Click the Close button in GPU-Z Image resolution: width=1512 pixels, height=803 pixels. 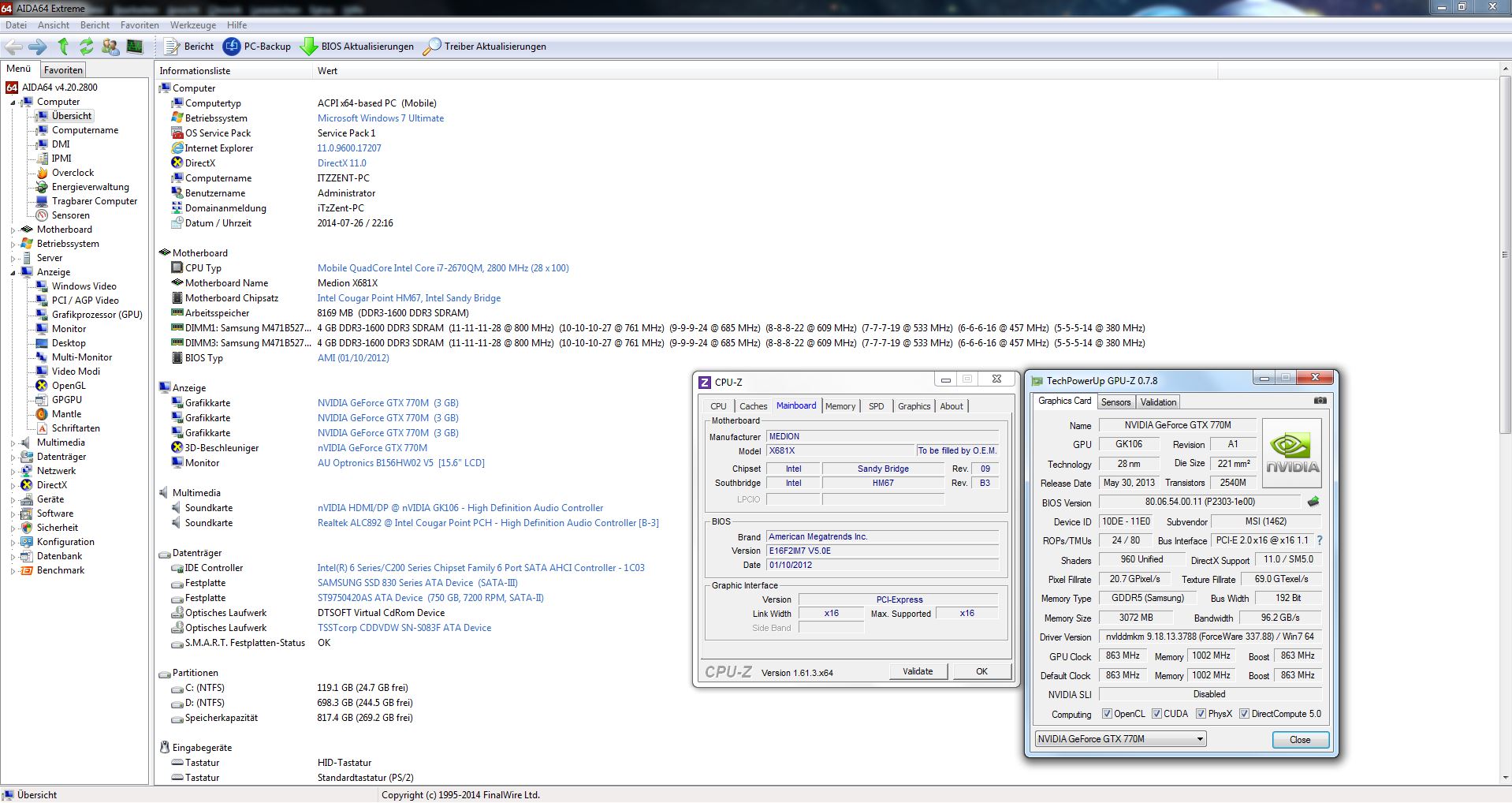[1300, 740]
